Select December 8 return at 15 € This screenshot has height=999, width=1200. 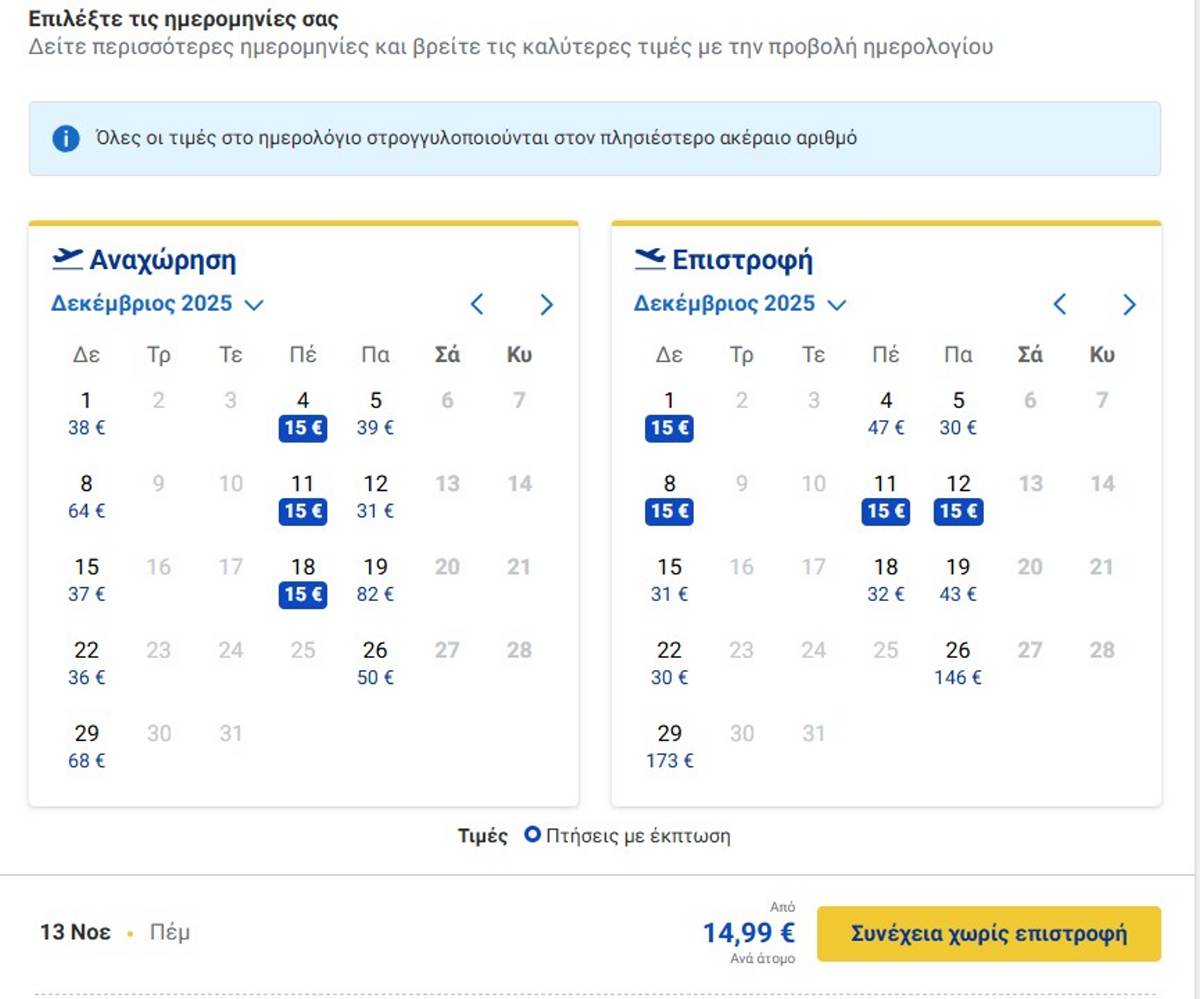(x=669, y=498)
